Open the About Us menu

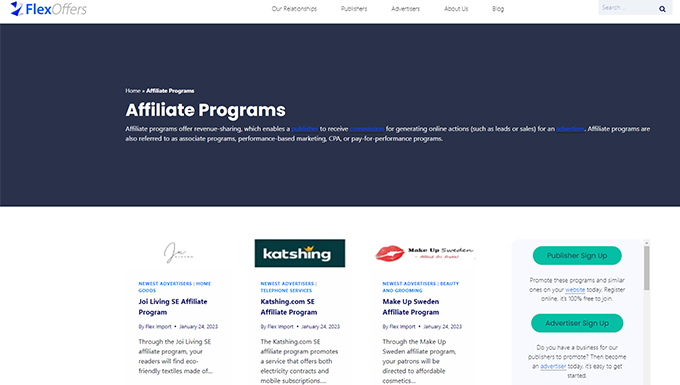456,9
